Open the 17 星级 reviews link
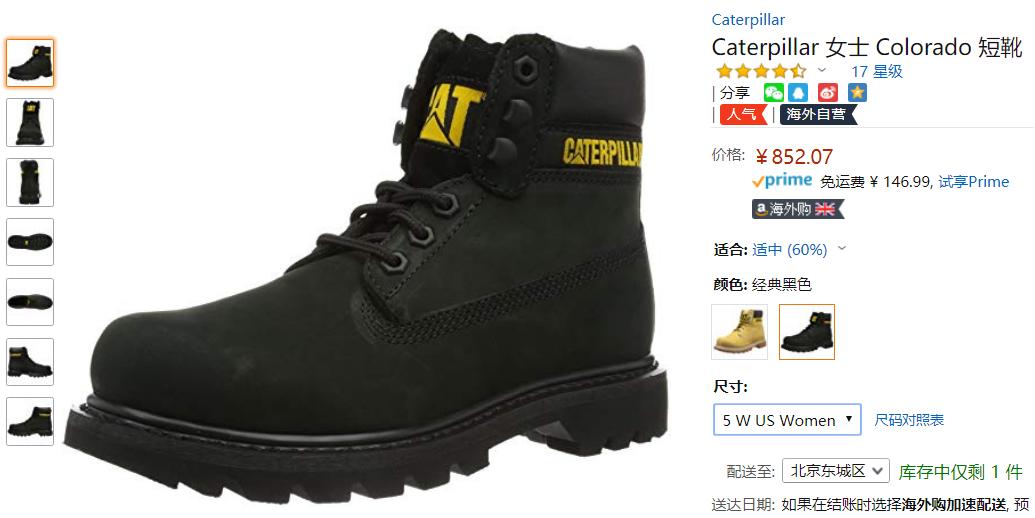This screenshot has height=518, width=1035. (877, 71)
